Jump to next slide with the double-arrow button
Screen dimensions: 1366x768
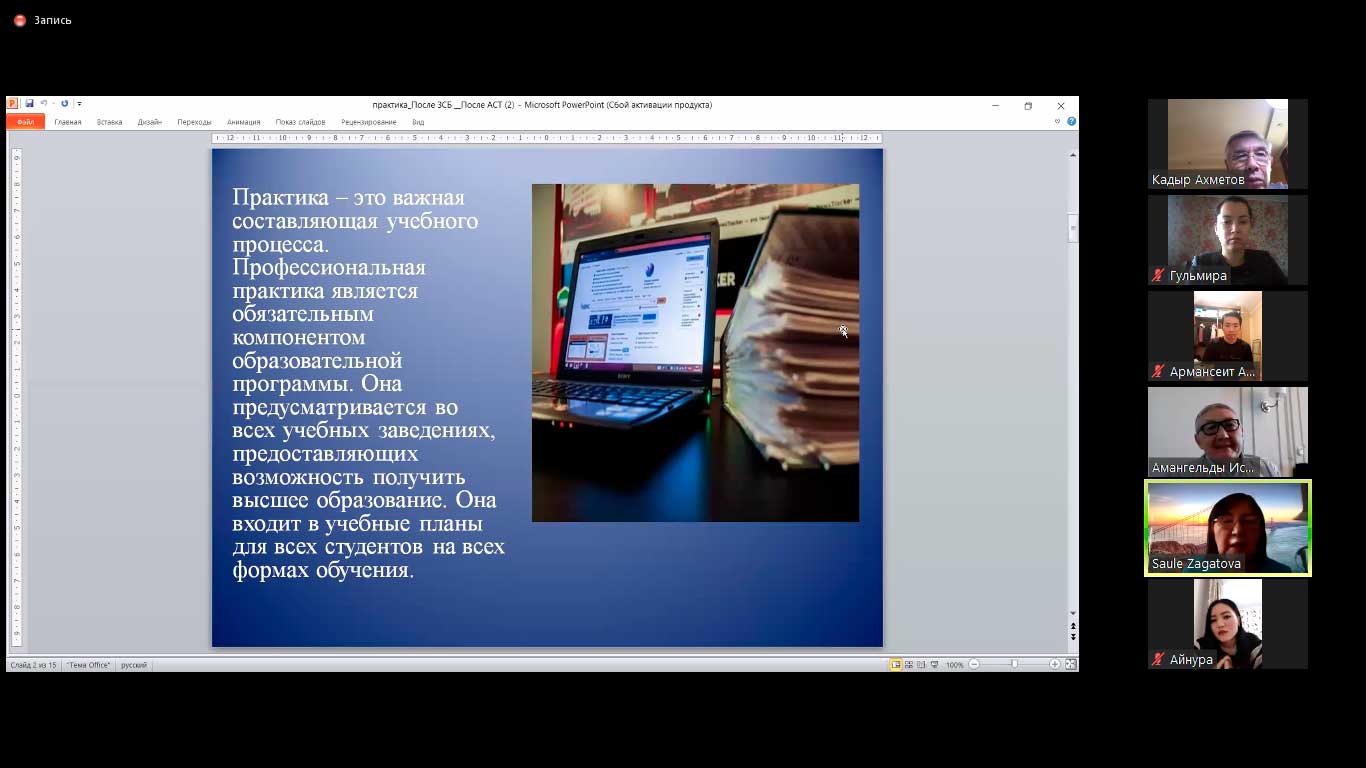(x=1073, y=637)
